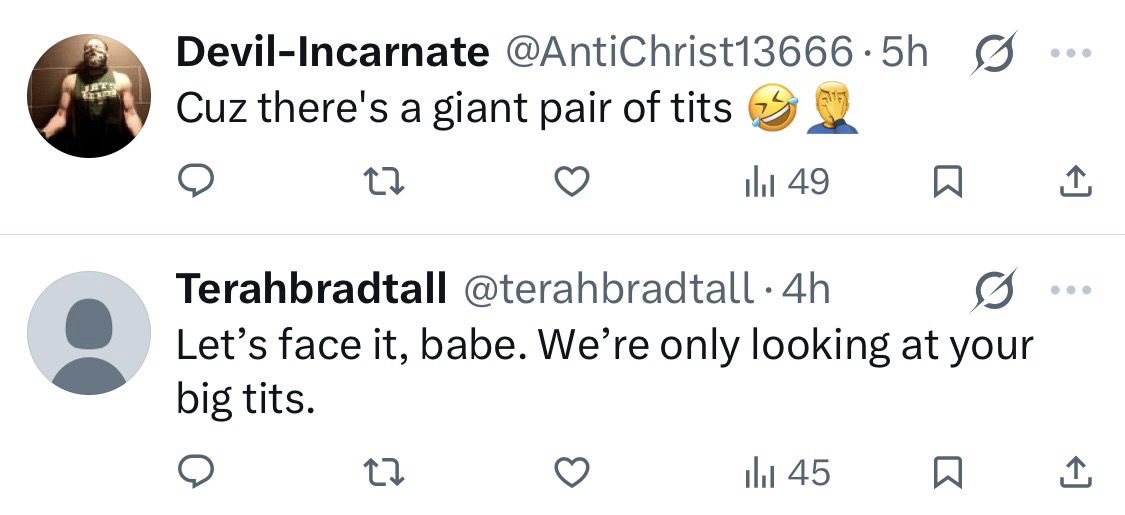Reply to Devil-Incarnate's tweet
Viewport: 1125px width, 515px height.
(x=197, y=181)
